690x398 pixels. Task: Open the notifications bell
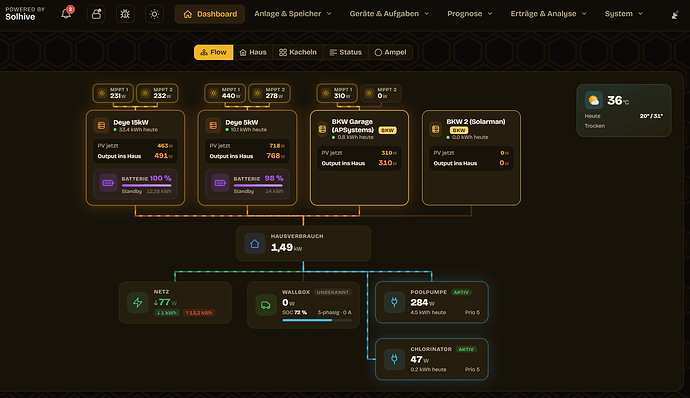pyautogui.click(x=66, y=14)
